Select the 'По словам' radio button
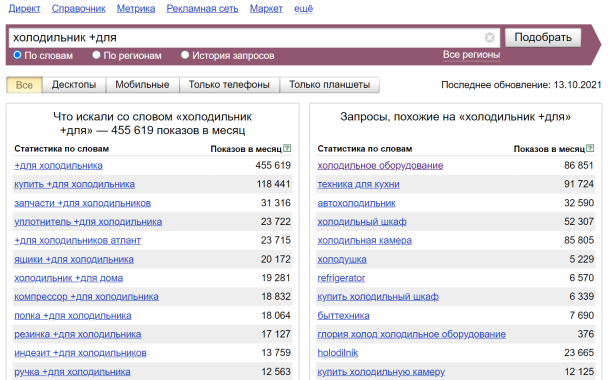The image size is (608, 380). point(17,55)
